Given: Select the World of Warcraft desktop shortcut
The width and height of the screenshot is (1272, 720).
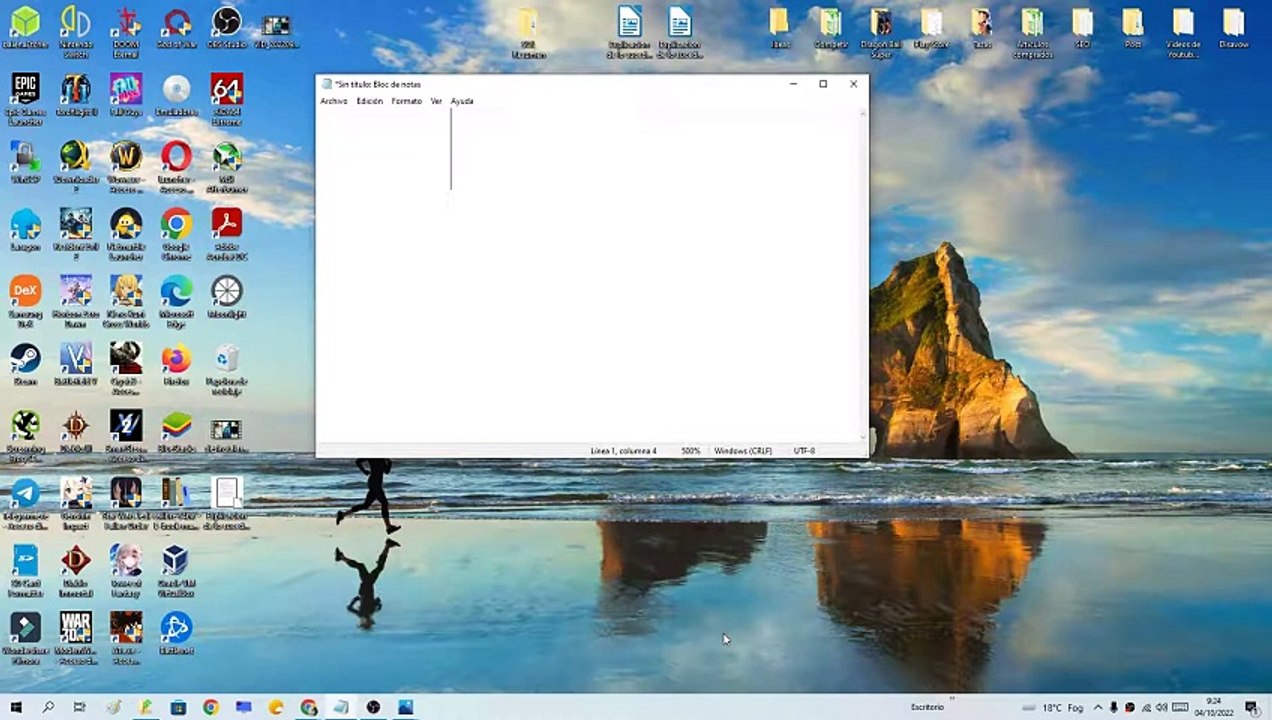Looking at the screenshot, I should pos(126,165).
